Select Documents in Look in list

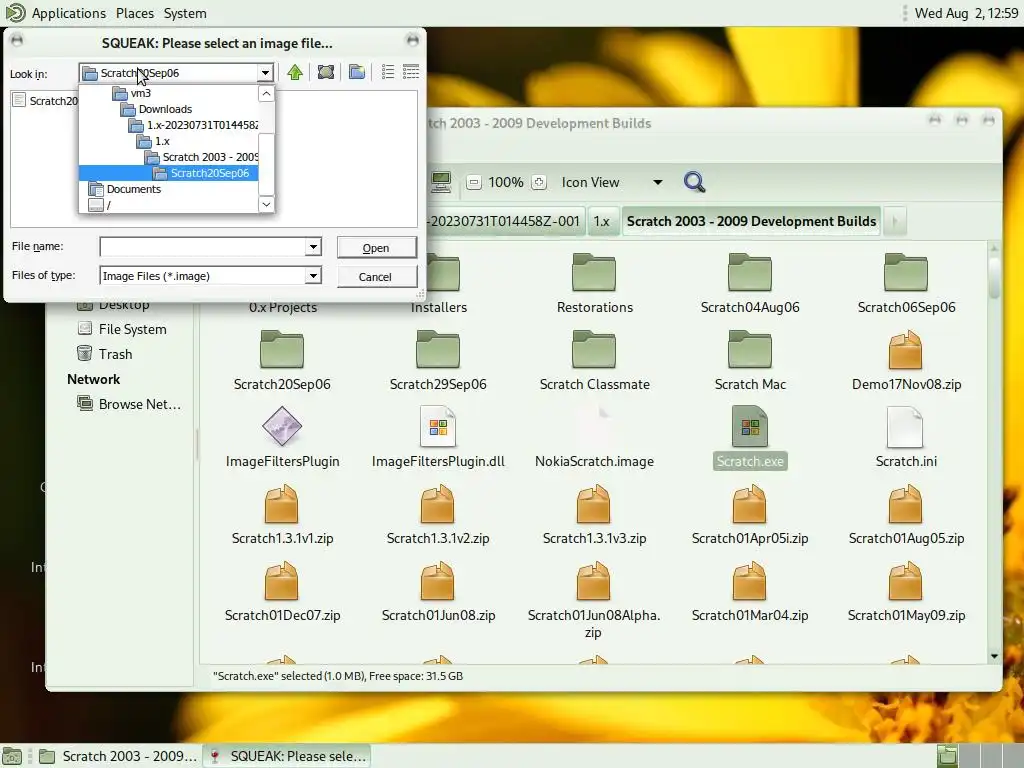[x=134, y=189]
